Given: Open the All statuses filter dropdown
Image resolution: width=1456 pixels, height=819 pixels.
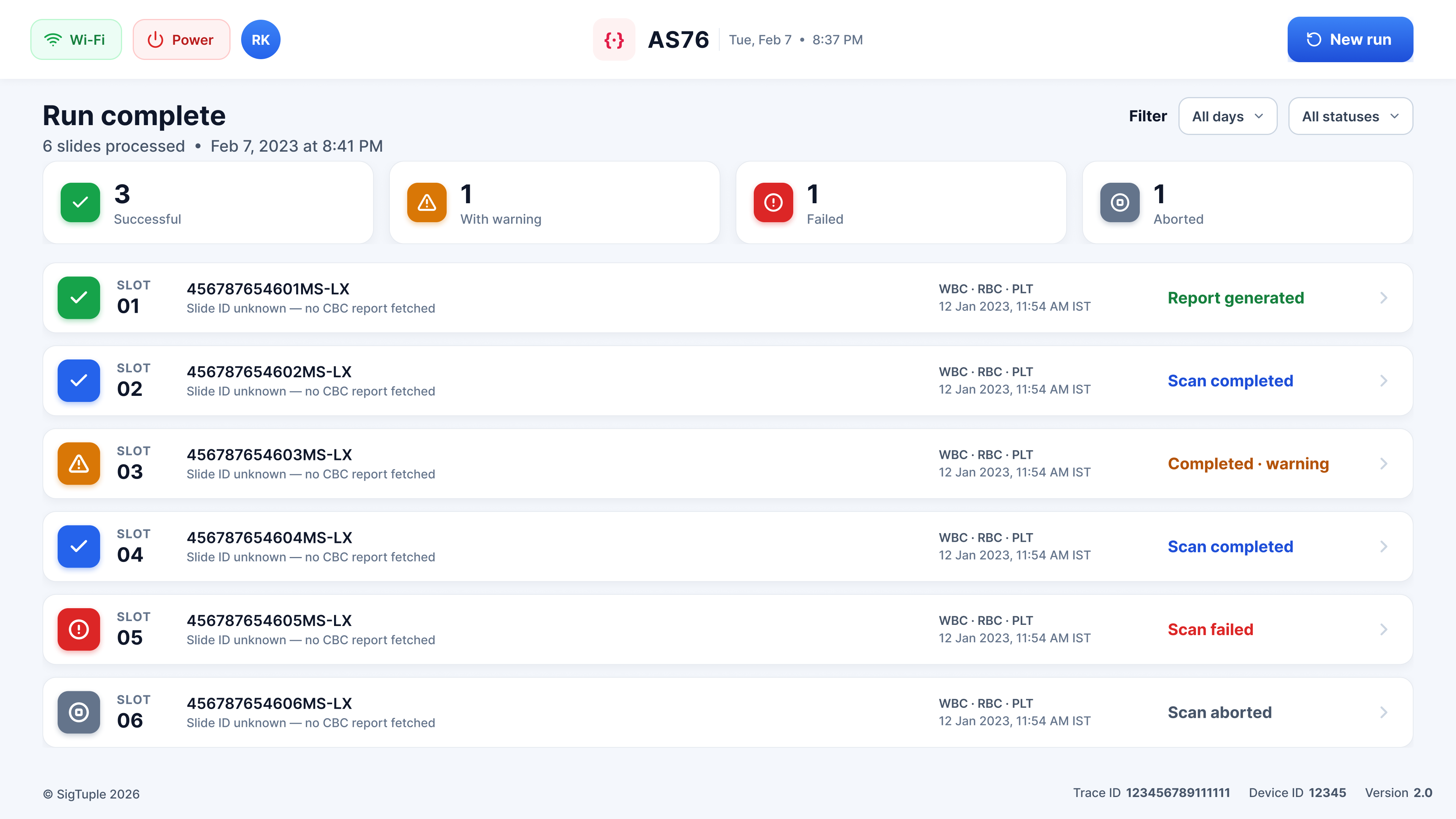Looking at the screenshot, I should pyautogui.click(x=1350, y=116).
